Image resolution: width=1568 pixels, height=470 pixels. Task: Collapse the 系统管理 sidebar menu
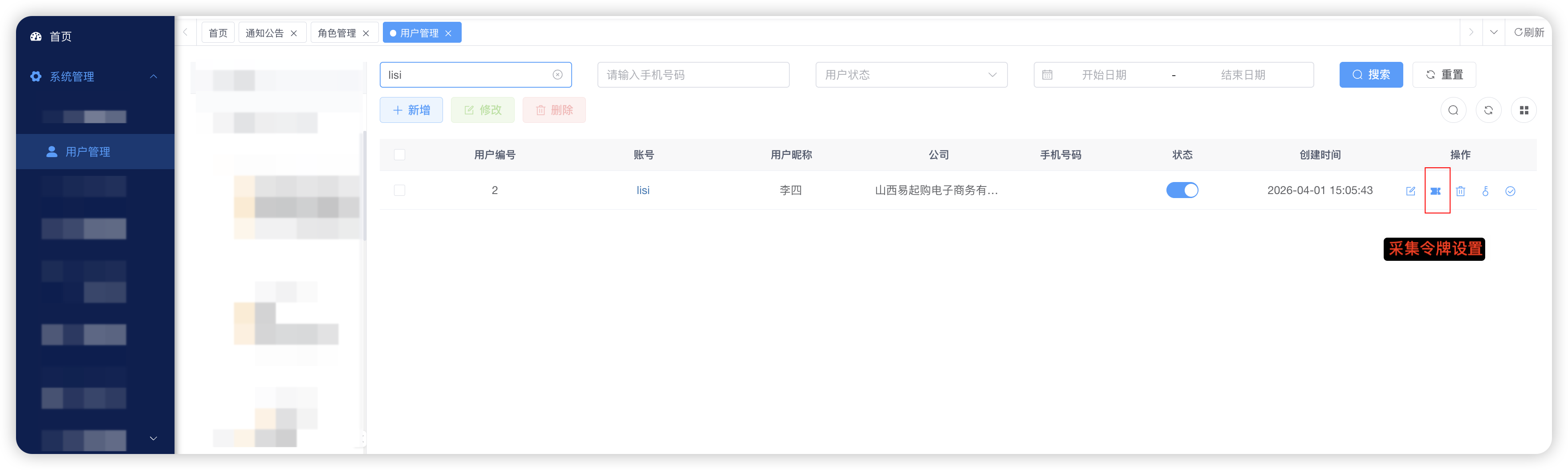pos(95,77)
